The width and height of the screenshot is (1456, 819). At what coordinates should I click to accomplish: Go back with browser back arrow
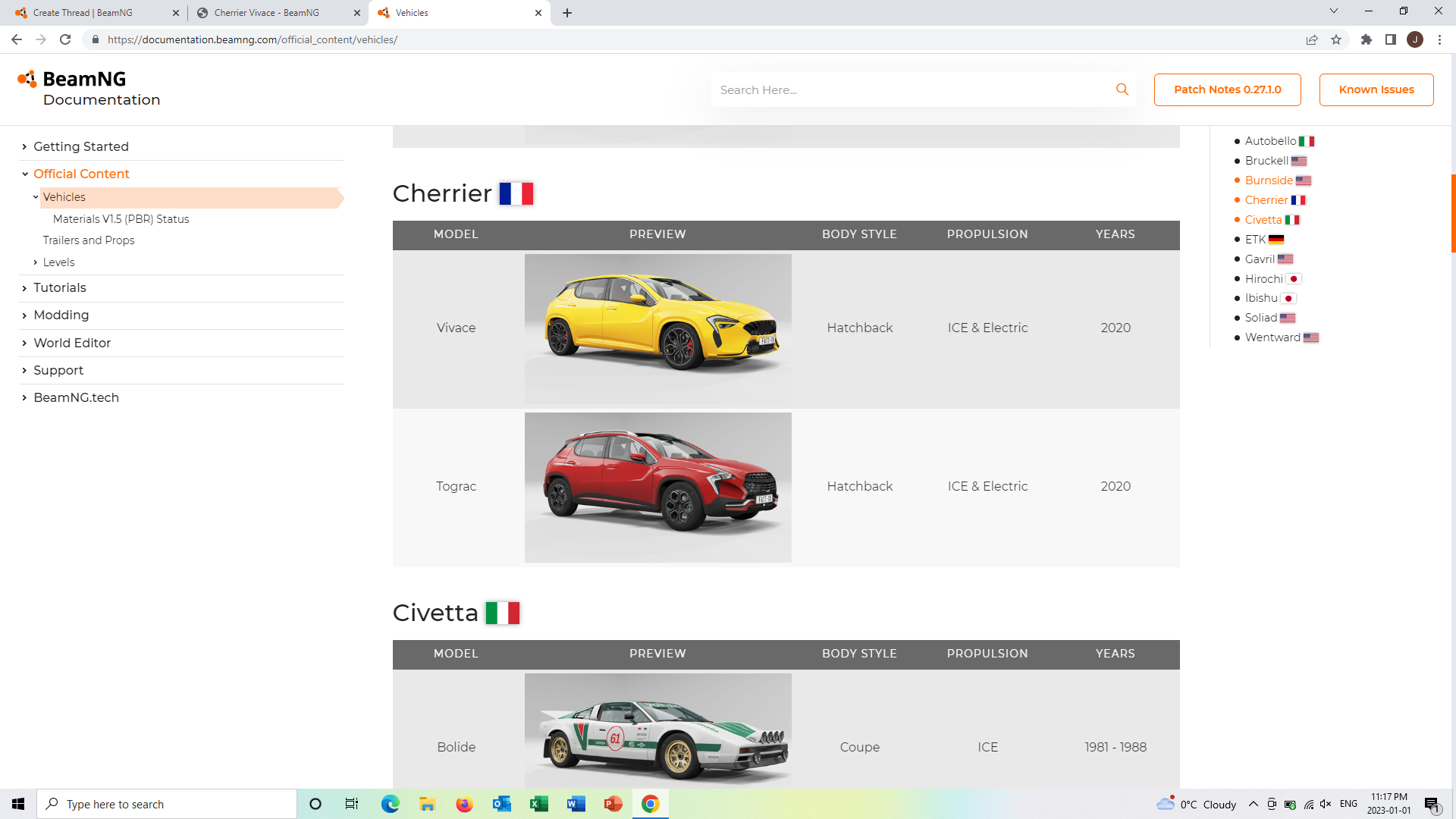(x=17, y=39)
